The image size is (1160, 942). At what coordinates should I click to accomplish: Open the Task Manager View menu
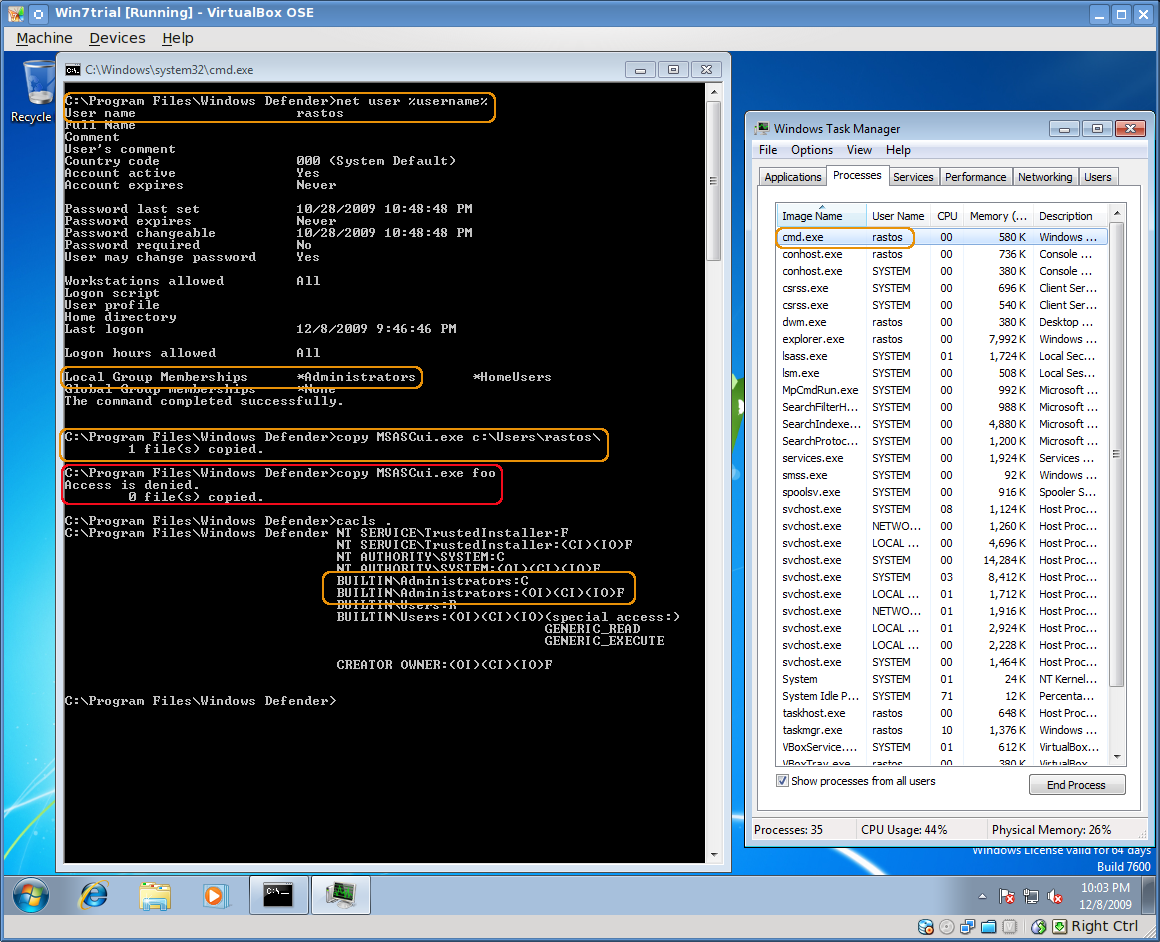click(859, 149)
